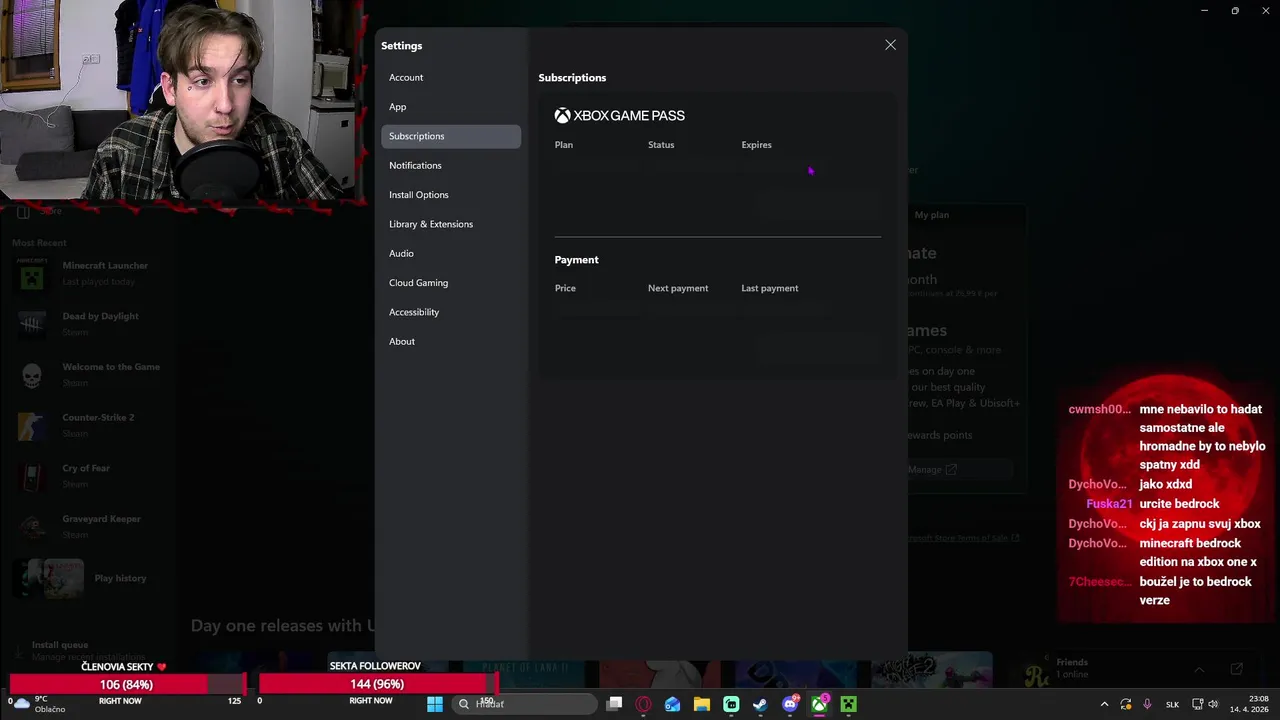1280x720 pixels.
Task: Click the Expires column header
Action: pyautogui.click(x=756, y=145)
